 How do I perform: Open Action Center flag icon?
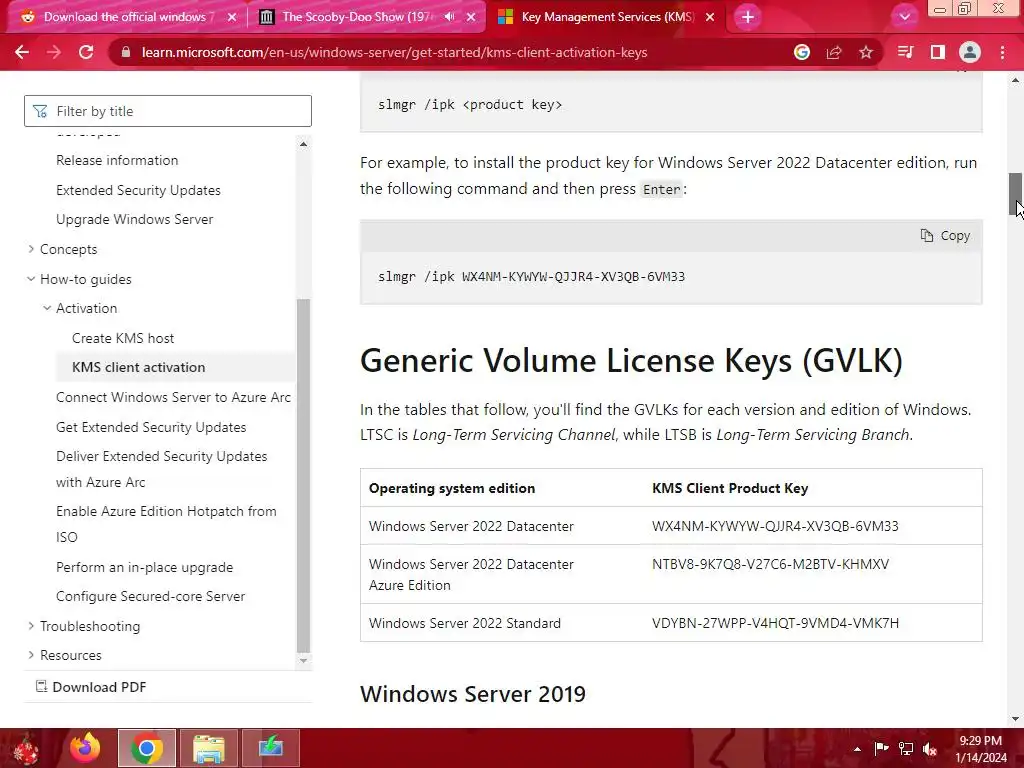[x=881, y=749]
